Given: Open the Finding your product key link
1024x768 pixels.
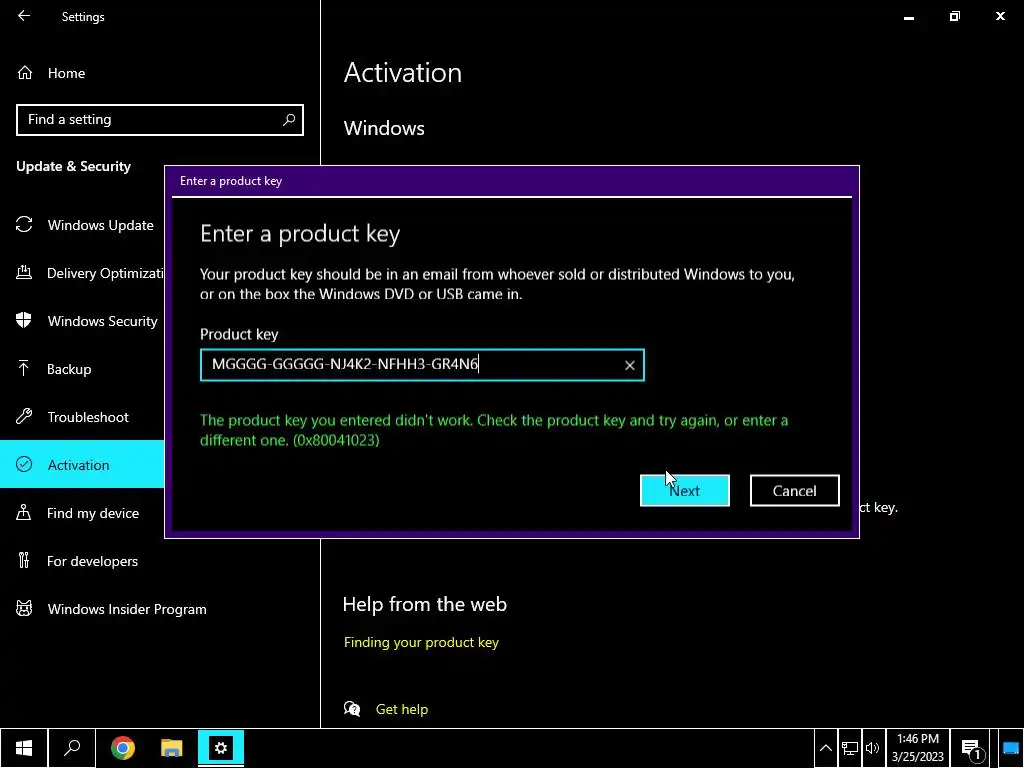Looking at the screenshot, I should point(421,643).
